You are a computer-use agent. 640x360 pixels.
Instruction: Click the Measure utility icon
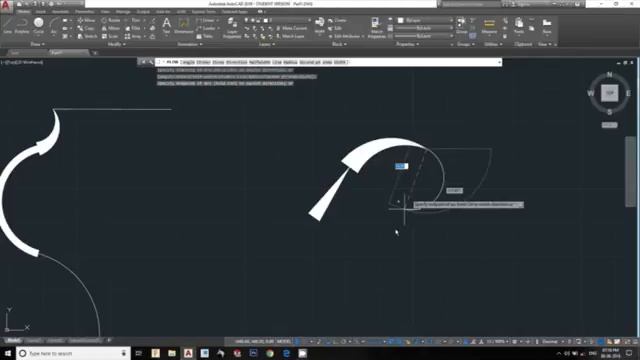489,25
